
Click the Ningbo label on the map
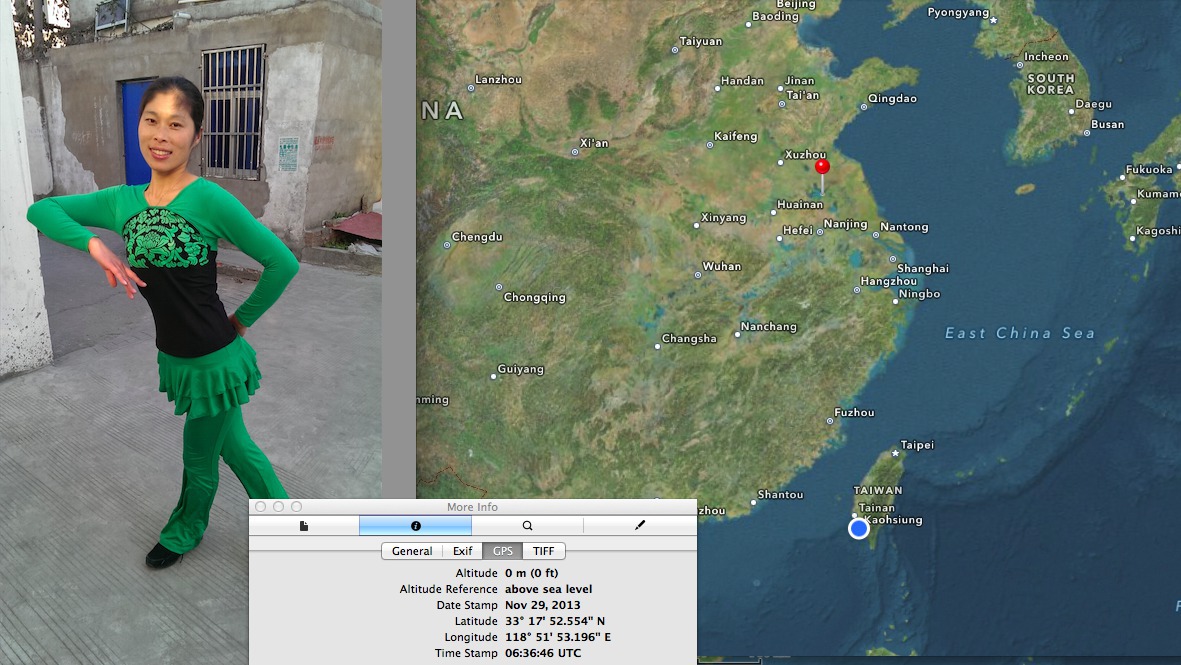pos(920,294)
